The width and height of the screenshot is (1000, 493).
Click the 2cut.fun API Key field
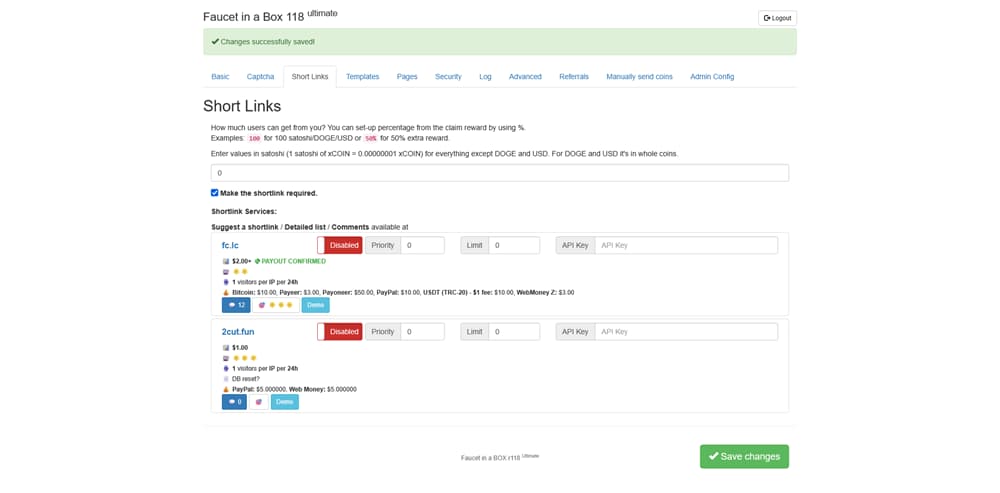pos(686,332)
